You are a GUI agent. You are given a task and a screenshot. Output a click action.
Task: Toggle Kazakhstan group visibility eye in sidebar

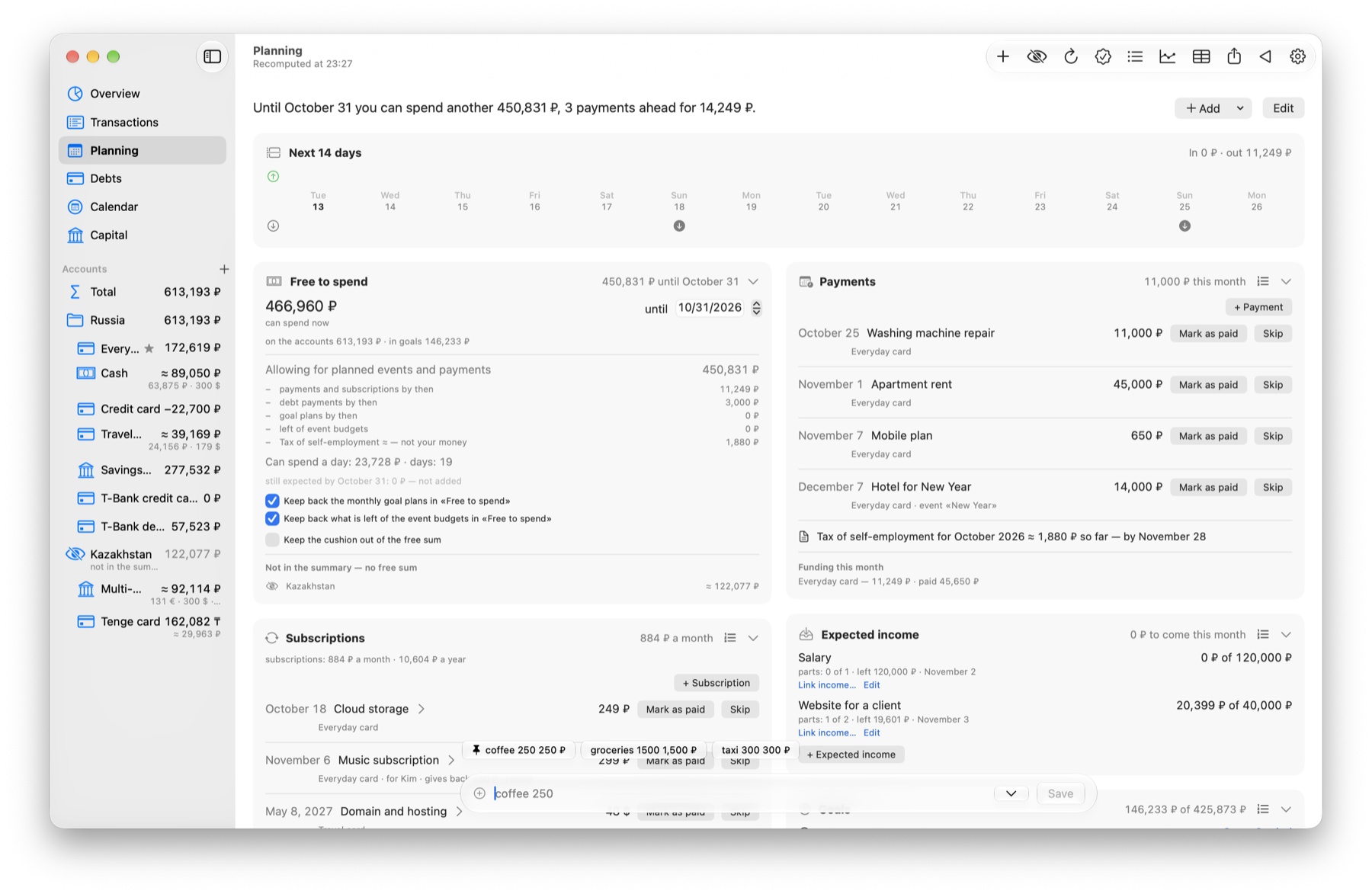click(75, 554)
